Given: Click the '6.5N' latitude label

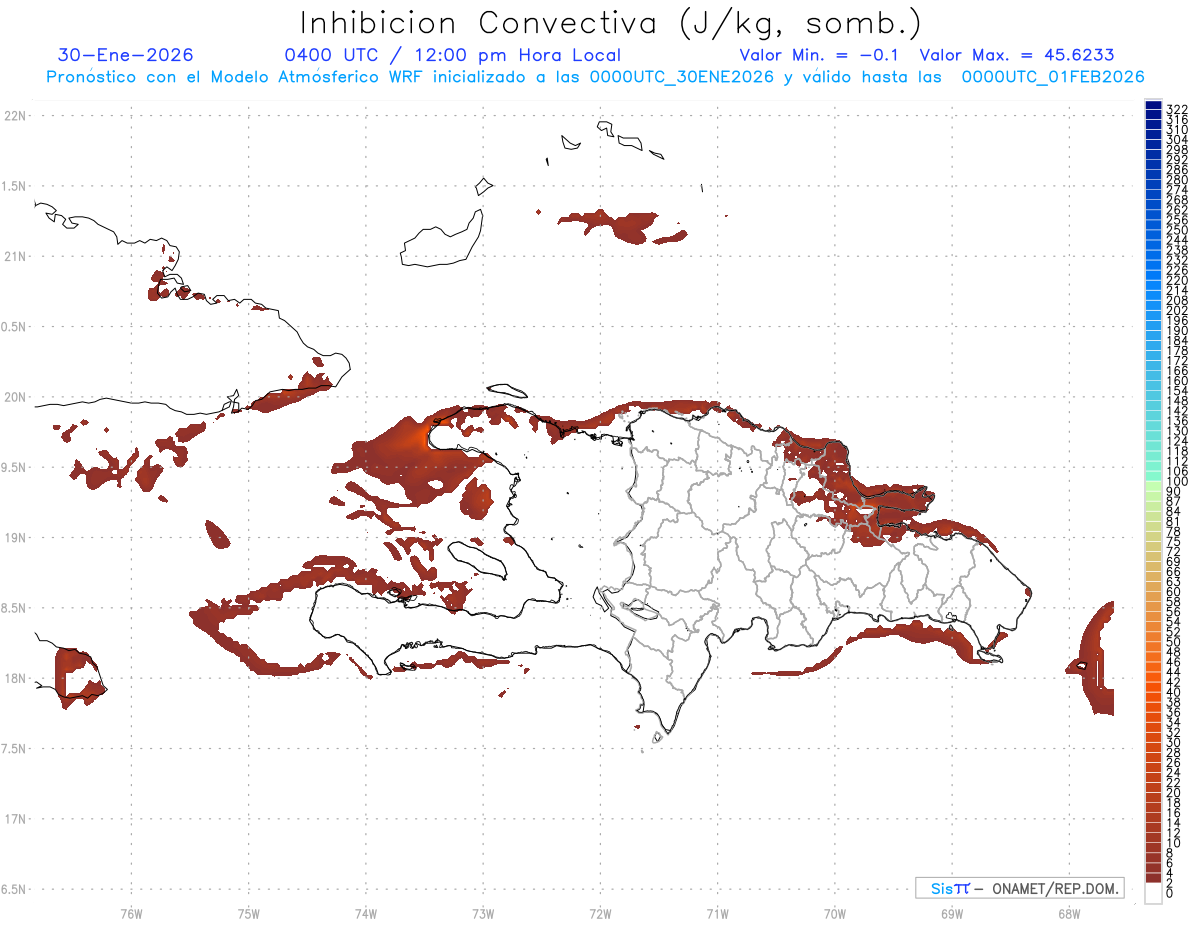Looking at the screenshot, I should click(15, 889).
